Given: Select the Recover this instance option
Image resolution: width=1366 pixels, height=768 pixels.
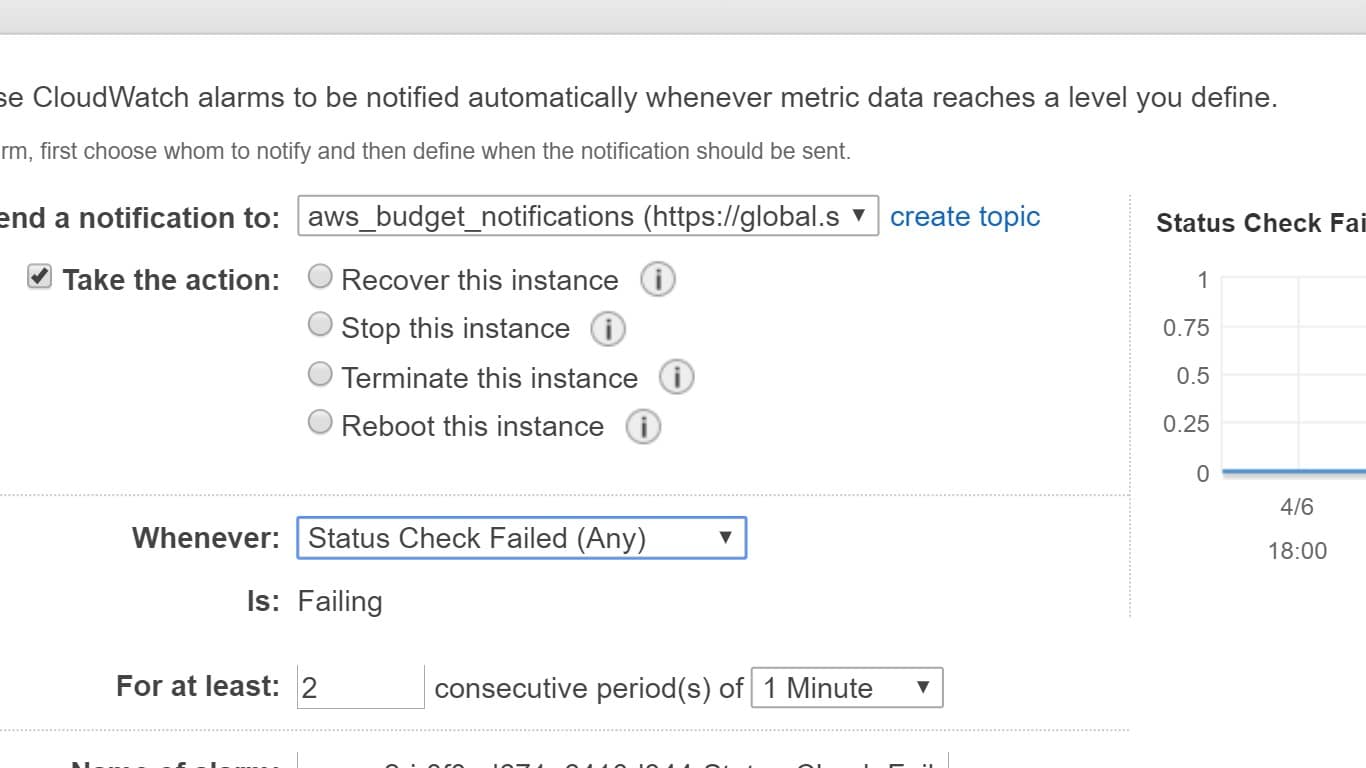Looking at the screenshot, I should (x=320, y=276).
